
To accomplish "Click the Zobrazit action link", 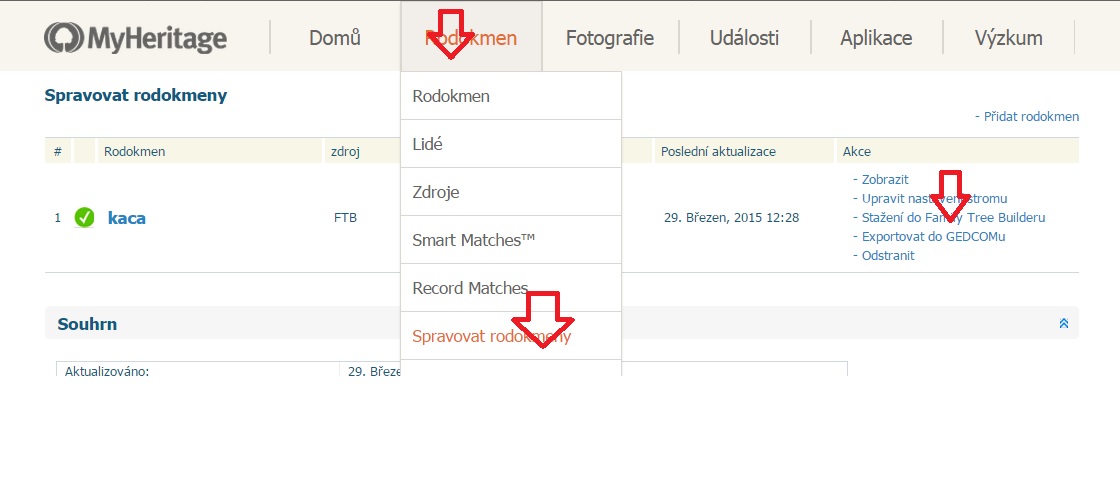I will click(x=884, y=179).
